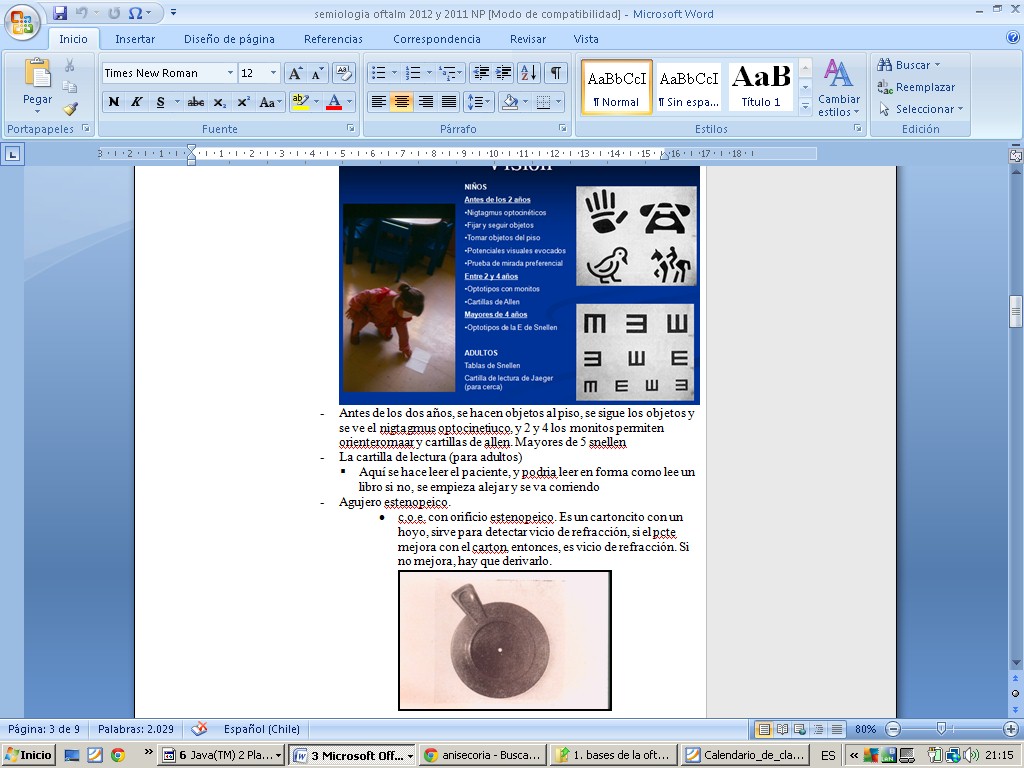Toggle italic formatting (K)
This screenshot has height=768, width=1024.
pos(137,102)
